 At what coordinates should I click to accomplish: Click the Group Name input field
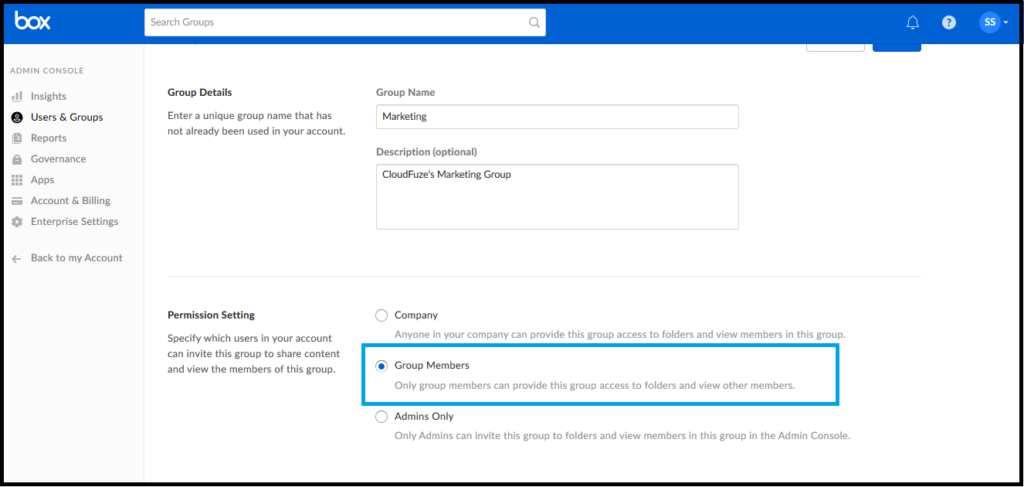coord(557,117)
